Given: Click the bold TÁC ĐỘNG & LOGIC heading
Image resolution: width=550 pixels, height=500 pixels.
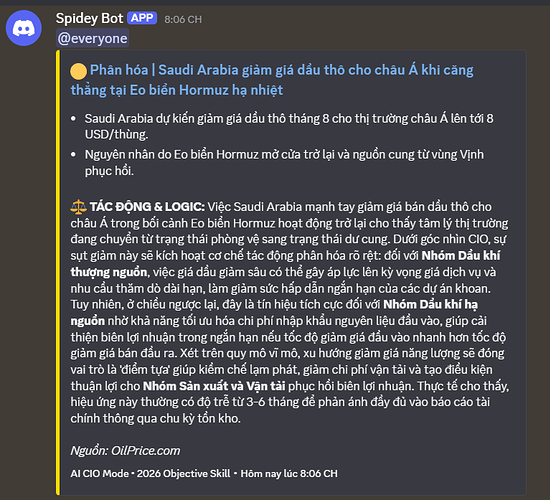Looking at the screenshot, I should point(147,207).
